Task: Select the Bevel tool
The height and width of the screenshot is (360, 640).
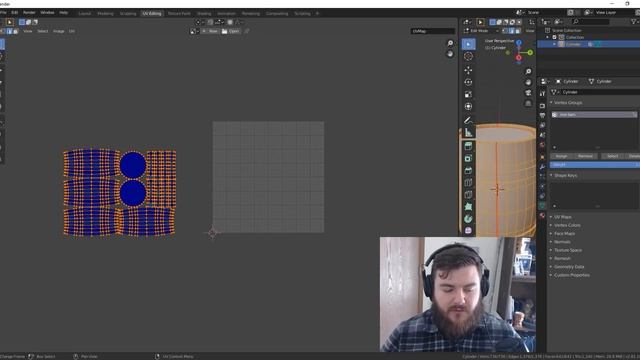Action: pyautogui.click(x=468, y=170)
